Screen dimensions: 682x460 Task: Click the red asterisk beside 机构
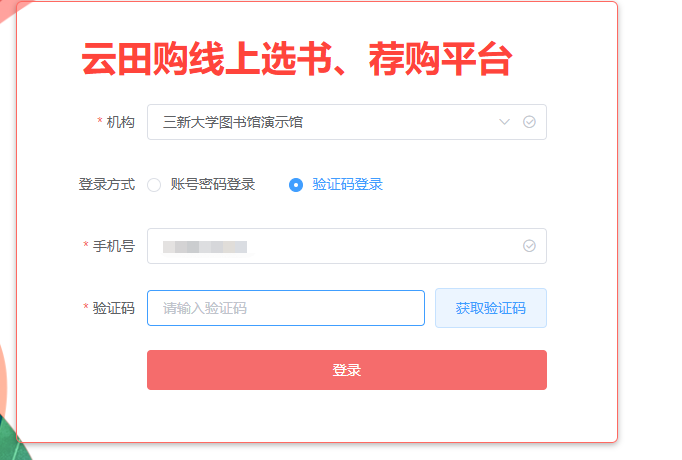pos(100,122)
